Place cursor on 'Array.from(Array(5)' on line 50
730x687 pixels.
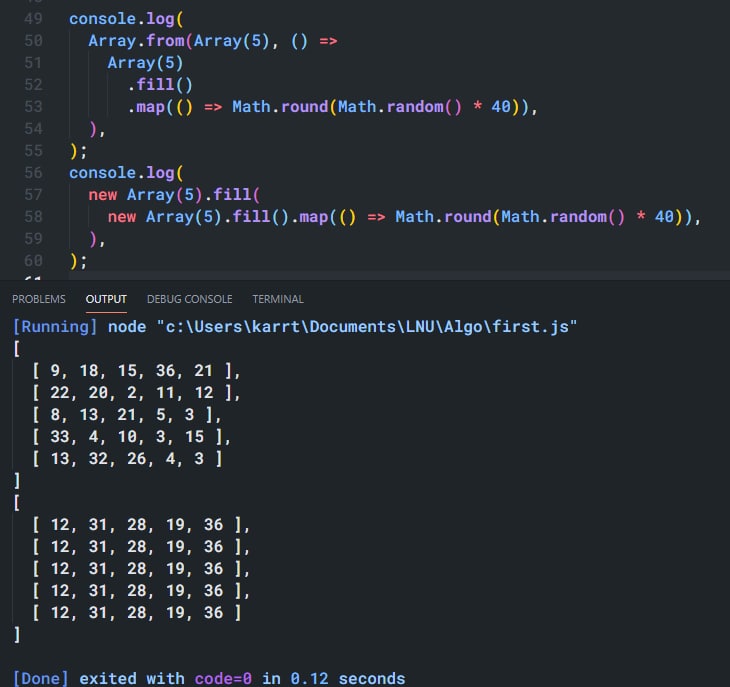[179, 41]
